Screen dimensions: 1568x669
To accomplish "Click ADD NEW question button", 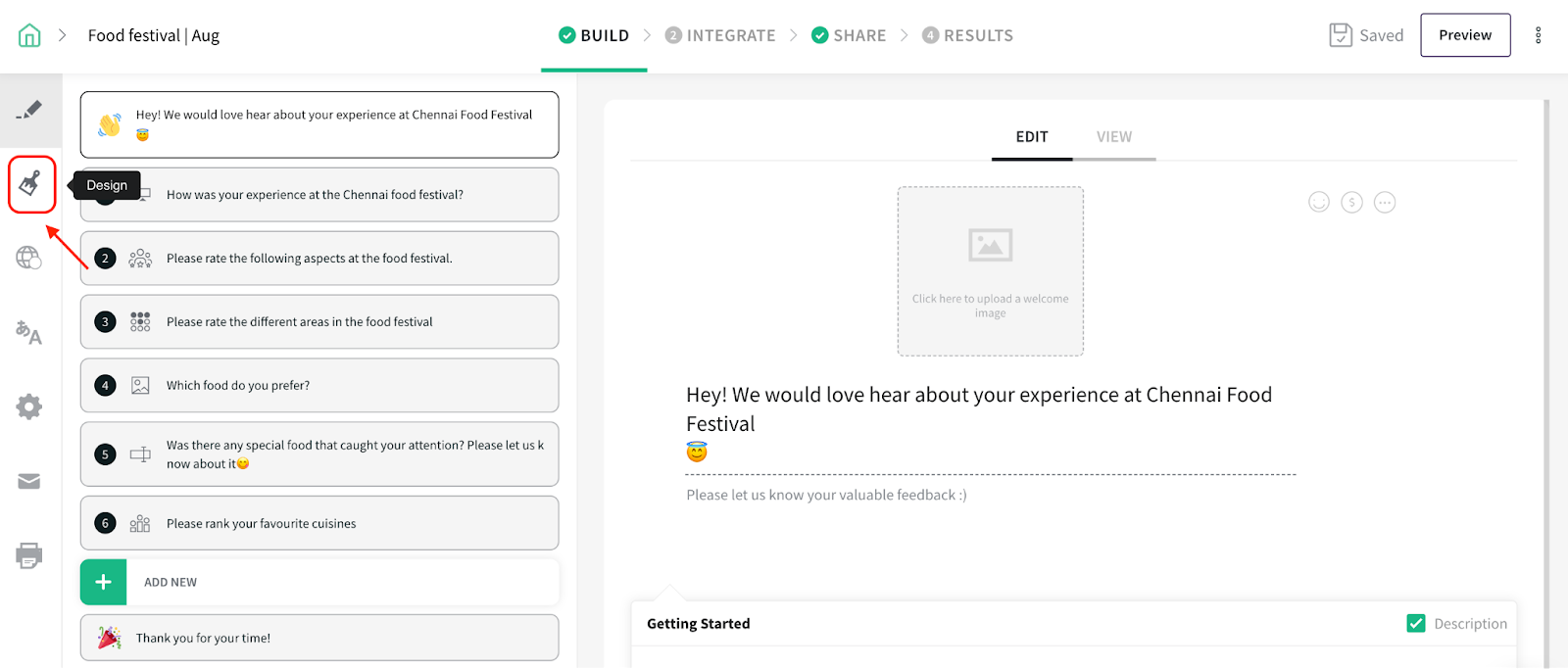I will click(x=319, y=582).
